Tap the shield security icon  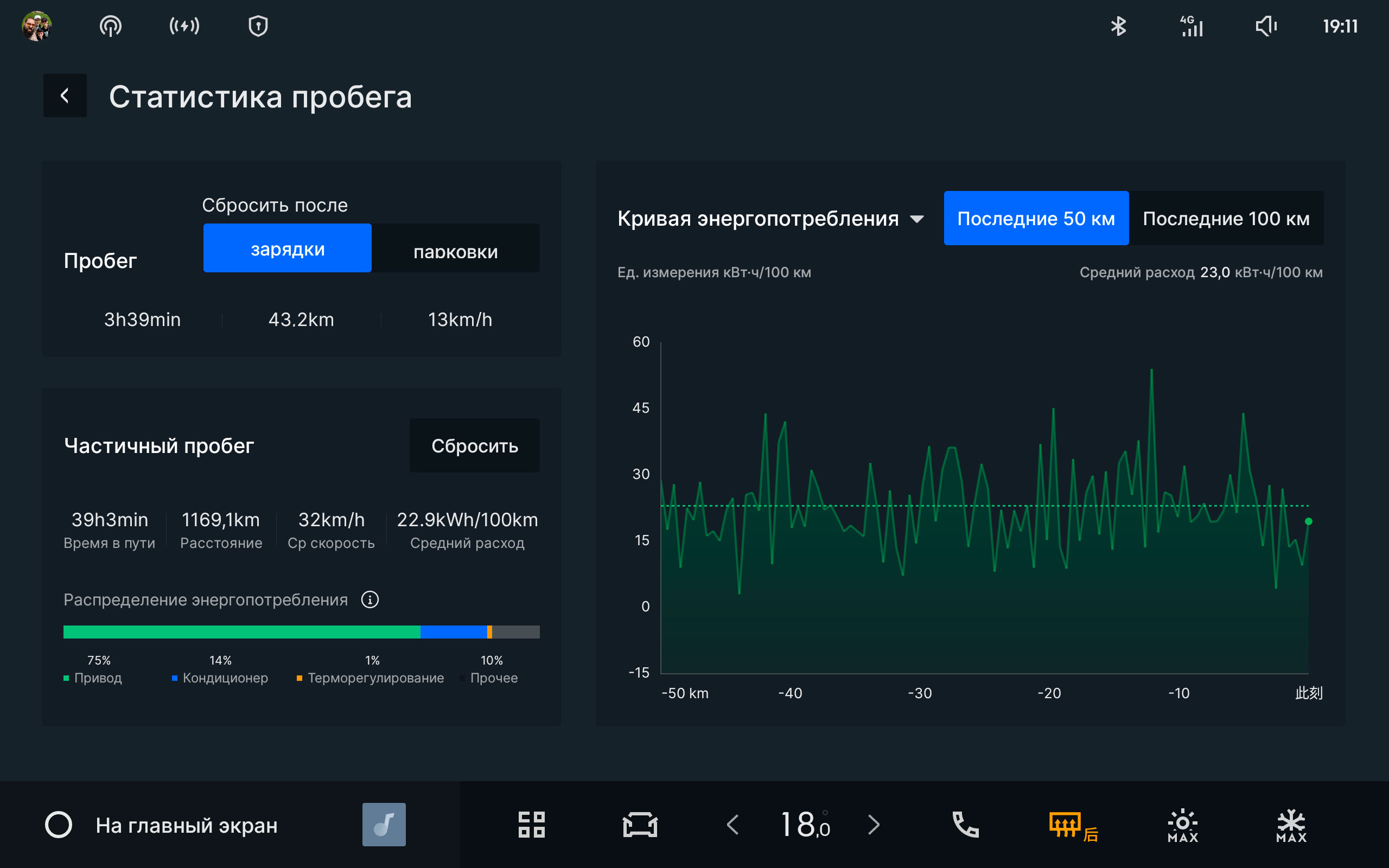point(258,26)
